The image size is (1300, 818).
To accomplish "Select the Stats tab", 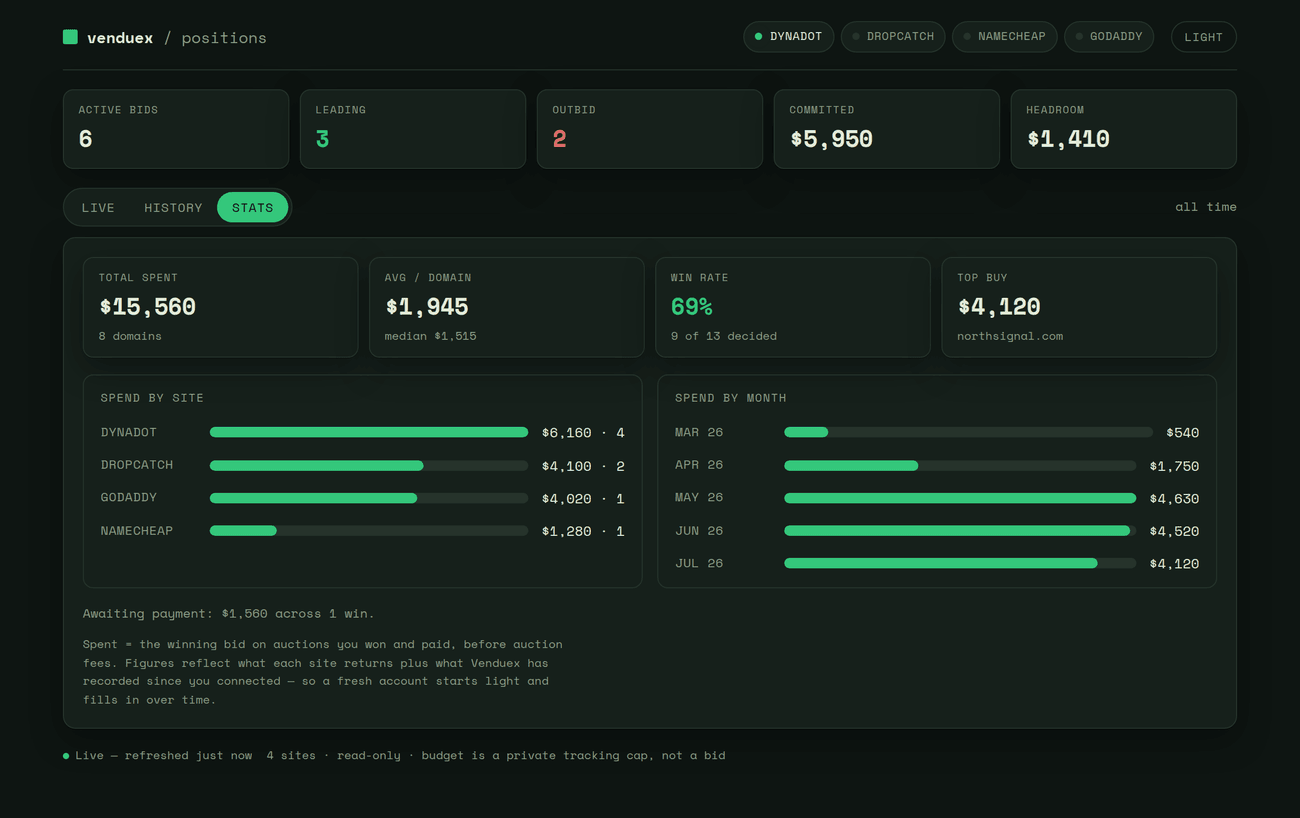I will [x=252, y=208].
